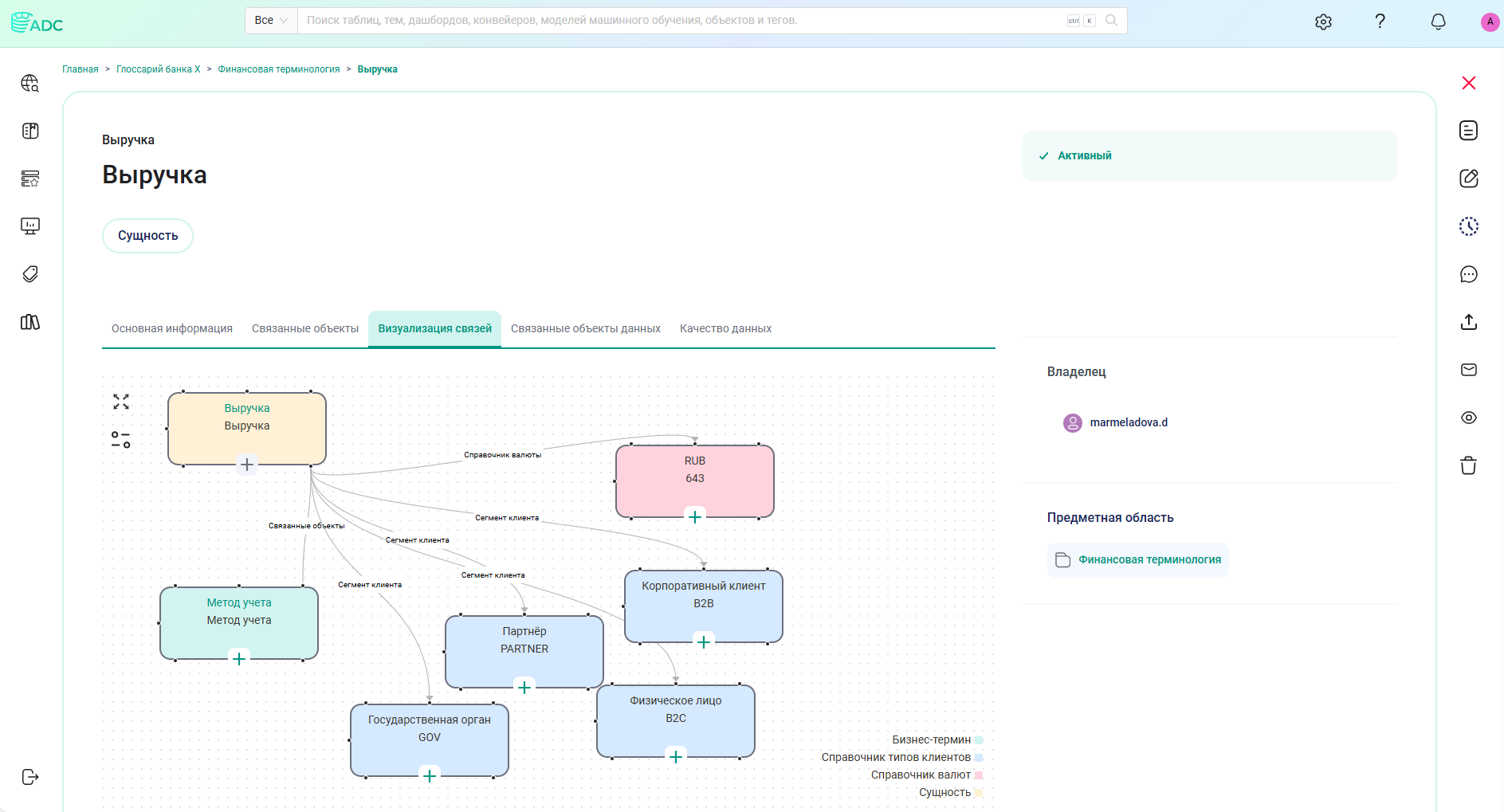The image size is (1504, 812).
Task: Click the logout icon at sidebar bottom
Action: 30,777
